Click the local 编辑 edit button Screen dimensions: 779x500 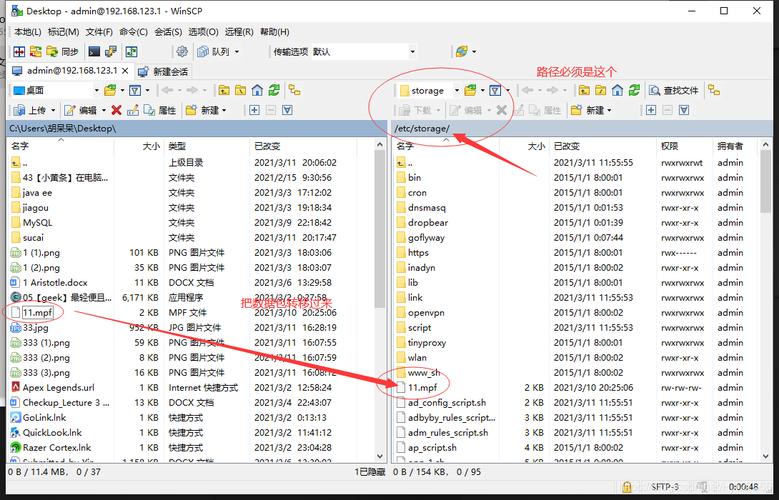[81, 110]
